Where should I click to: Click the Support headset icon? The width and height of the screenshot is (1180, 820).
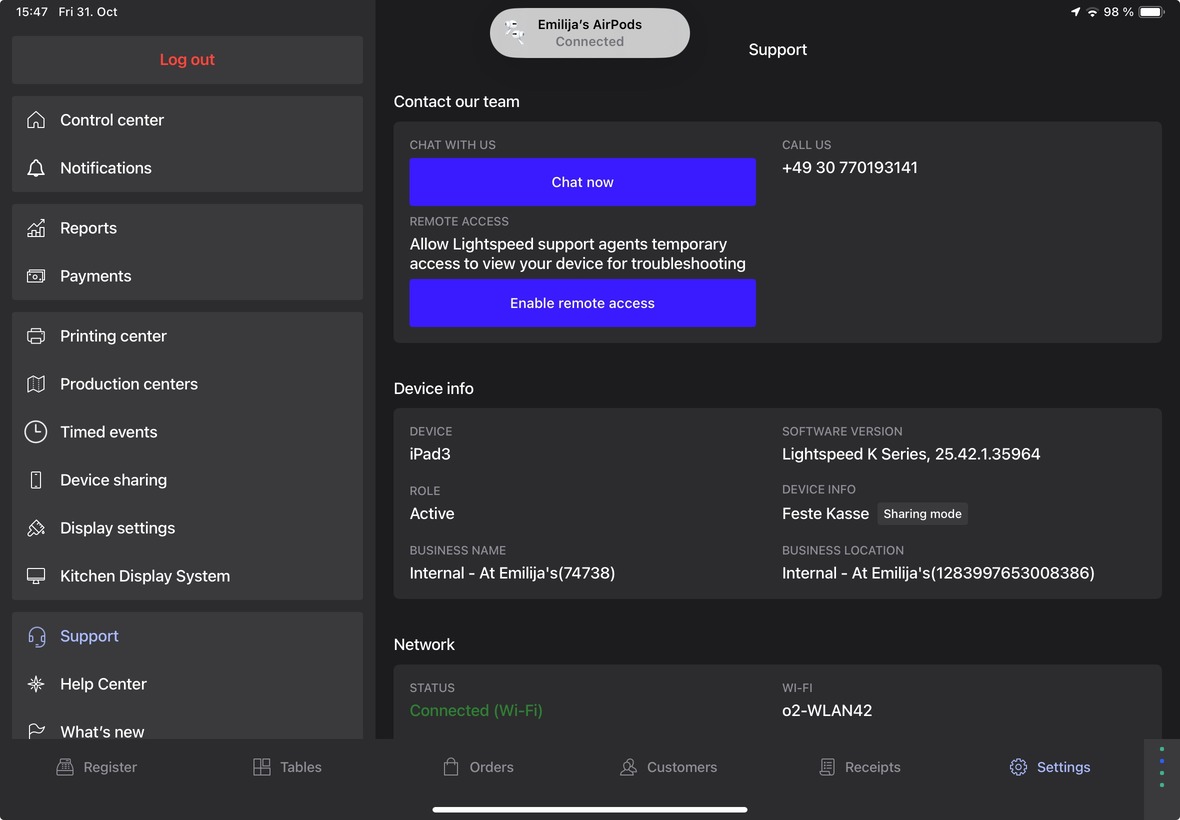point(36,636)
